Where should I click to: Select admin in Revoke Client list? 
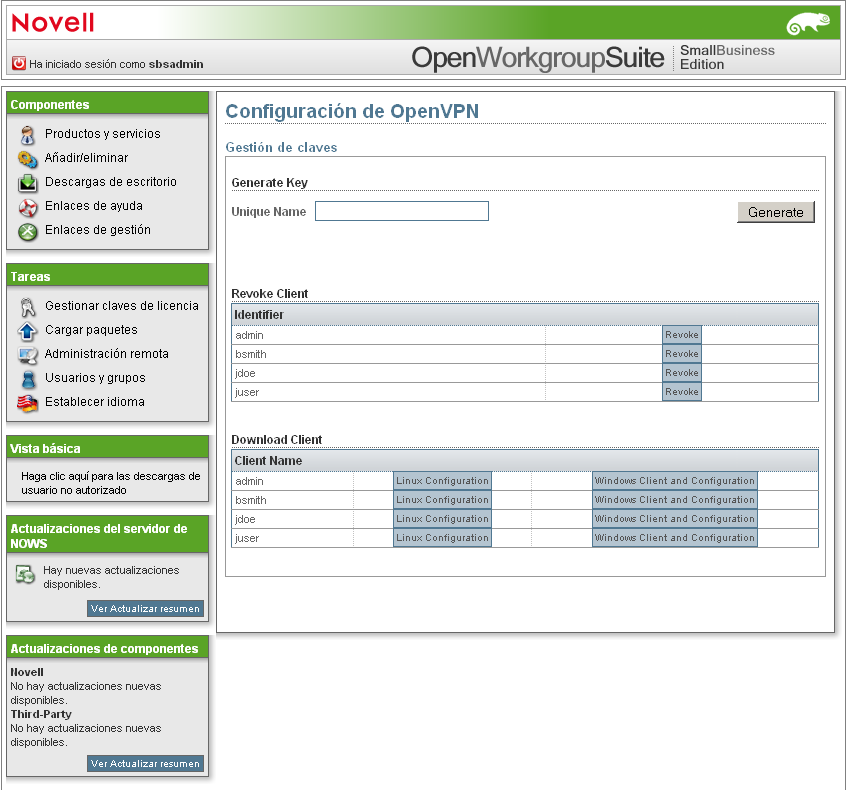(250, 335)
